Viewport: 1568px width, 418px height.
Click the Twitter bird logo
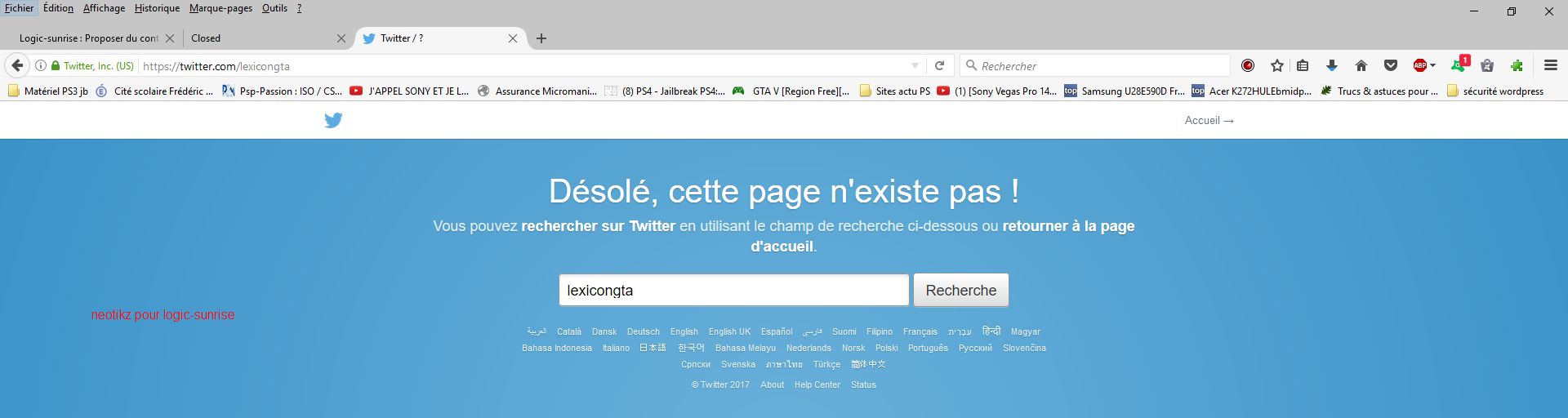click(x=333, y=120)
